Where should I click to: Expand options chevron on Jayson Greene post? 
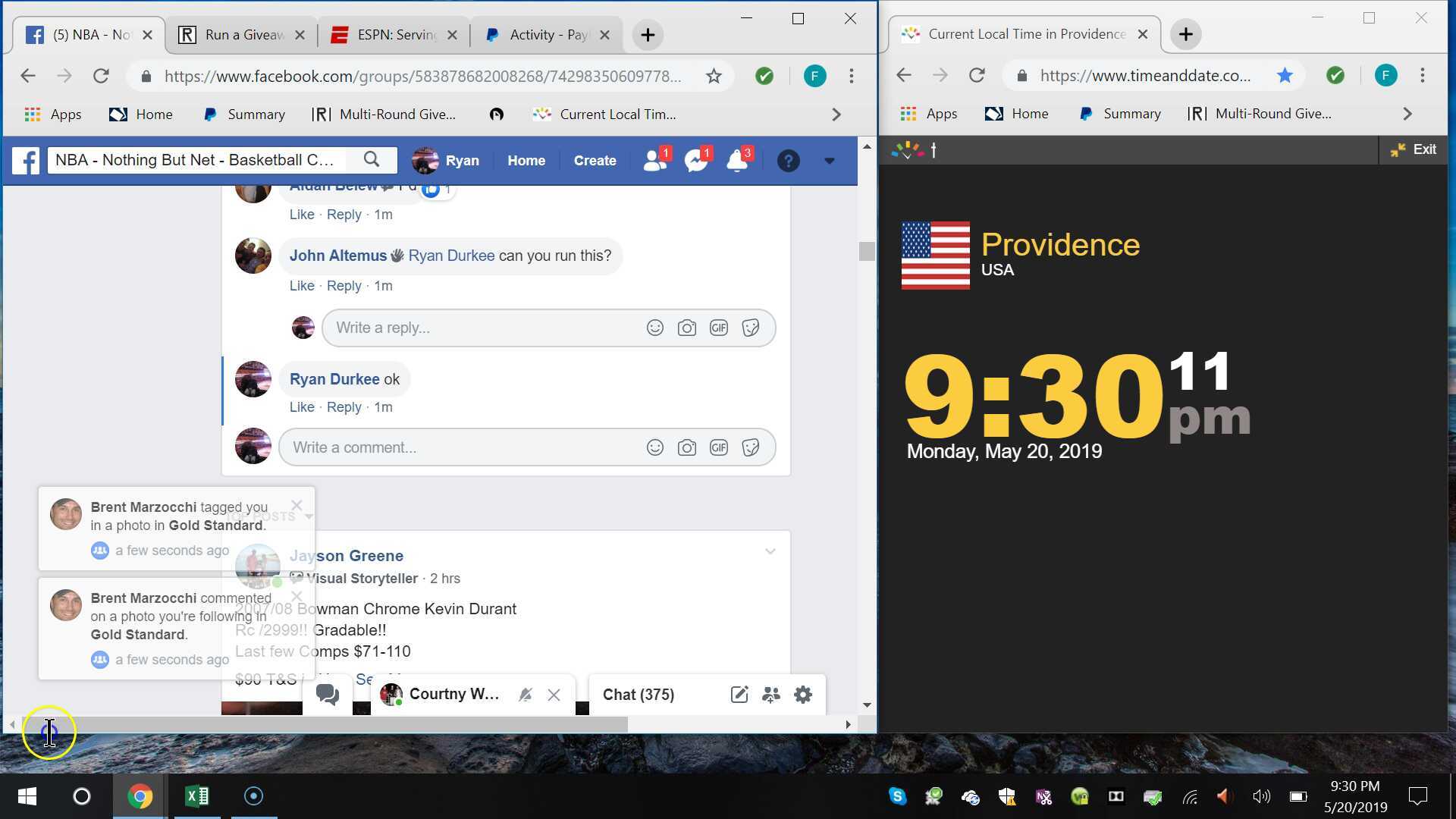tap(770, 551)
